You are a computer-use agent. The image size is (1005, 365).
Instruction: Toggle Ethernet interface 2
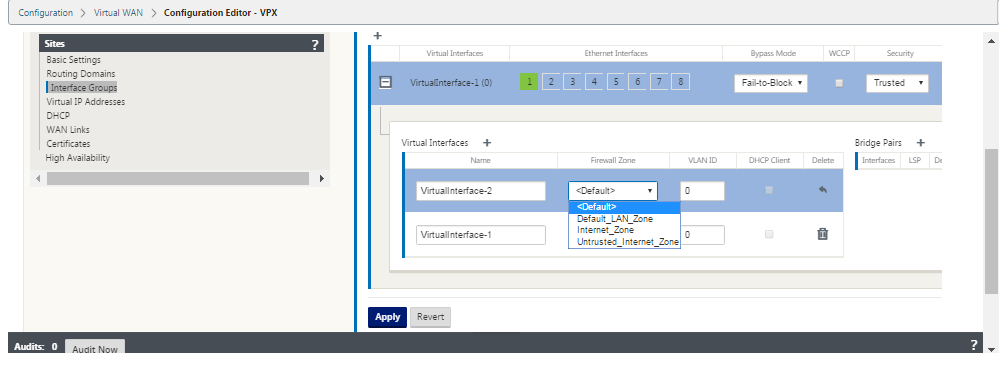pyautogui.click(x=551, y=81)
